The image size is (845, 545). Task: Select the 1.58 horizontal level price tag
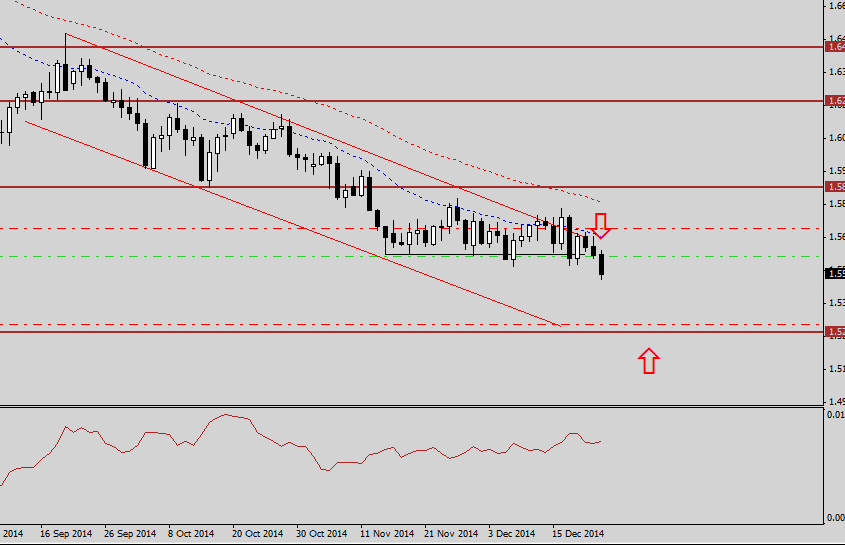coord(834,186)
